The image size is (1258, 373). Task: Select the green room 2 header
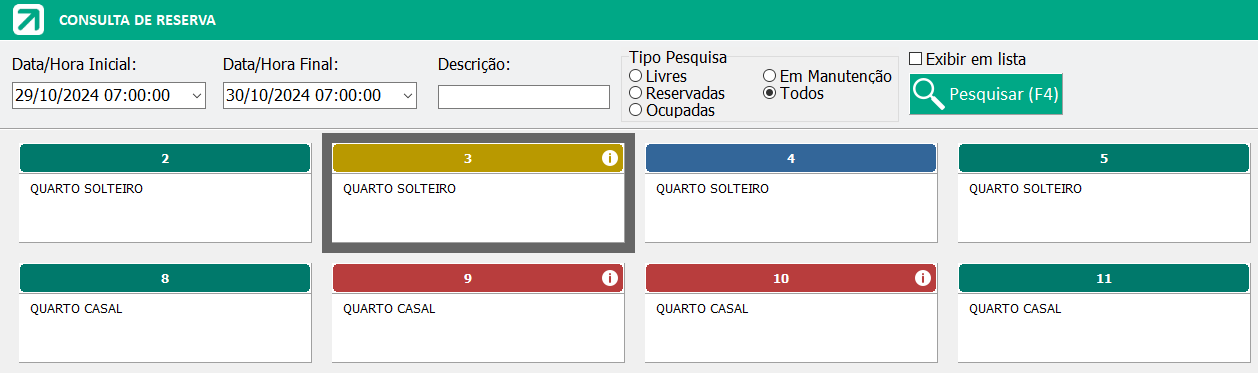tap(165, 158)
